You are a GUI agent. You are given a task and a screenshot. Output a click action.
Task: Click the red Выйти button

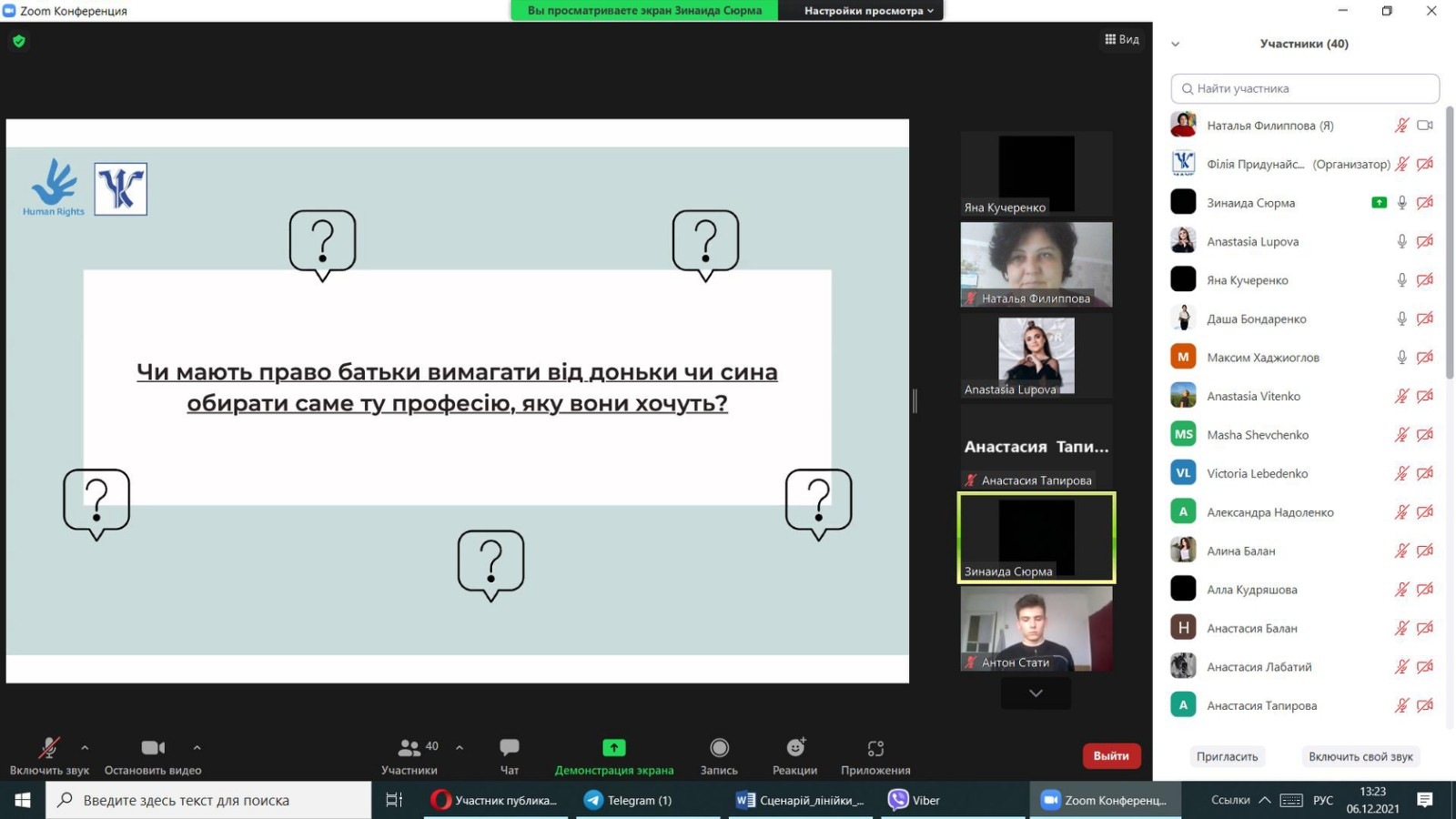(1110, 756)
